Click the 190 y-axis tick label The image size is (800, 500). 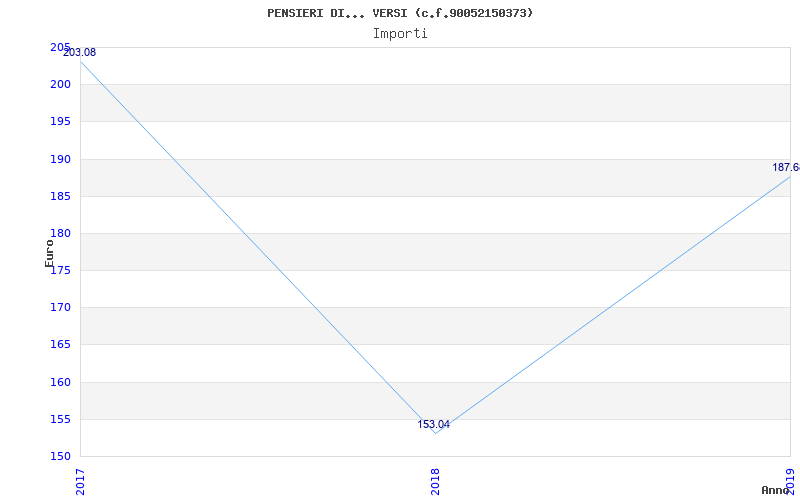pos(60,159)
